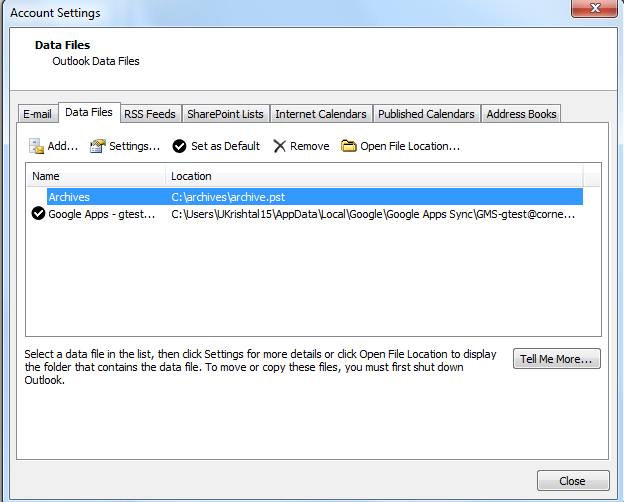The image size is (624, 502).
Task: Switch to the E-mail tab
Action: tap(38, 114)
